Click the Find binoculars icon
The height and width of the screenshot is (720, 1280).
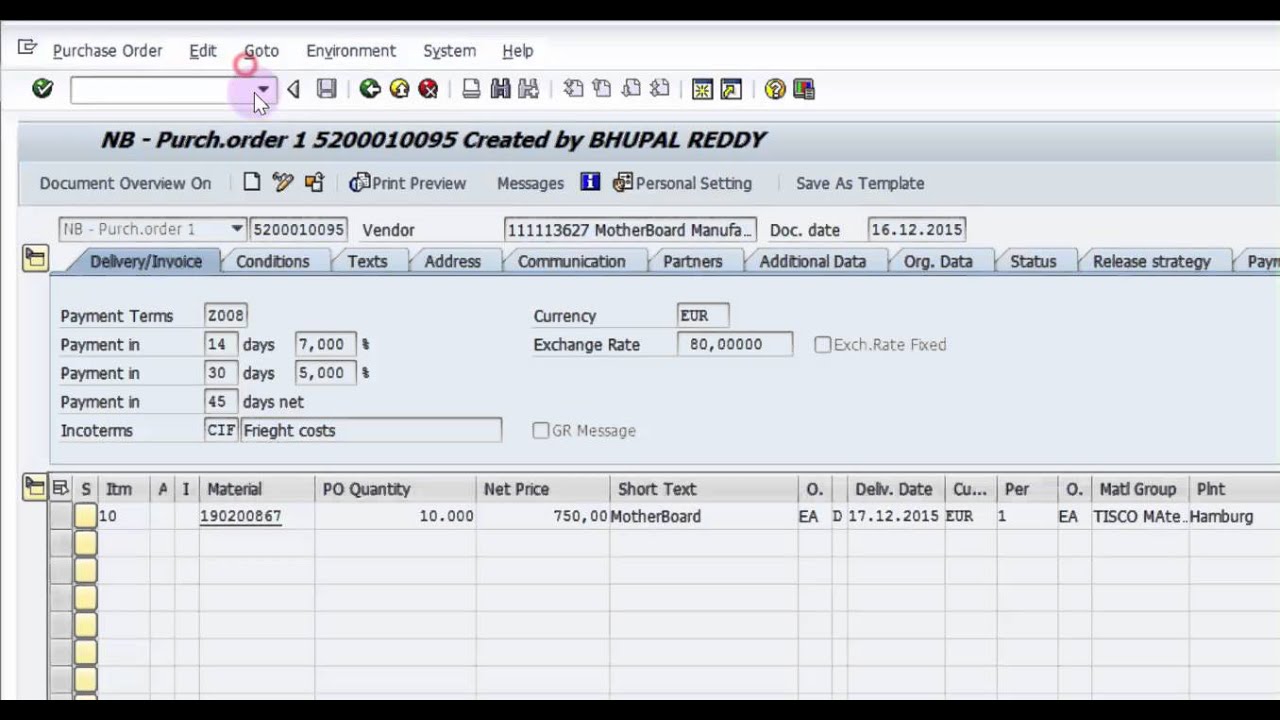click(500, 89)
